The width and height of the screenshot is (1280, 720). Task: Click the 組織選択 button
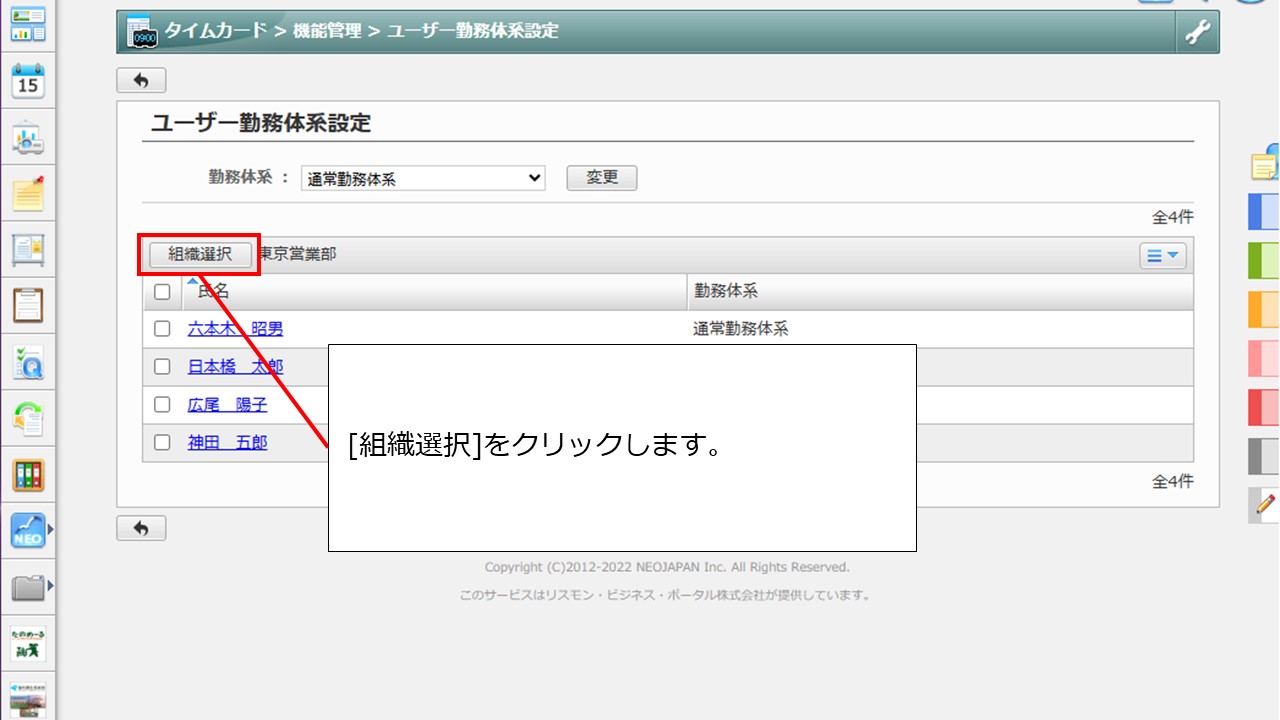click(200, 255)
